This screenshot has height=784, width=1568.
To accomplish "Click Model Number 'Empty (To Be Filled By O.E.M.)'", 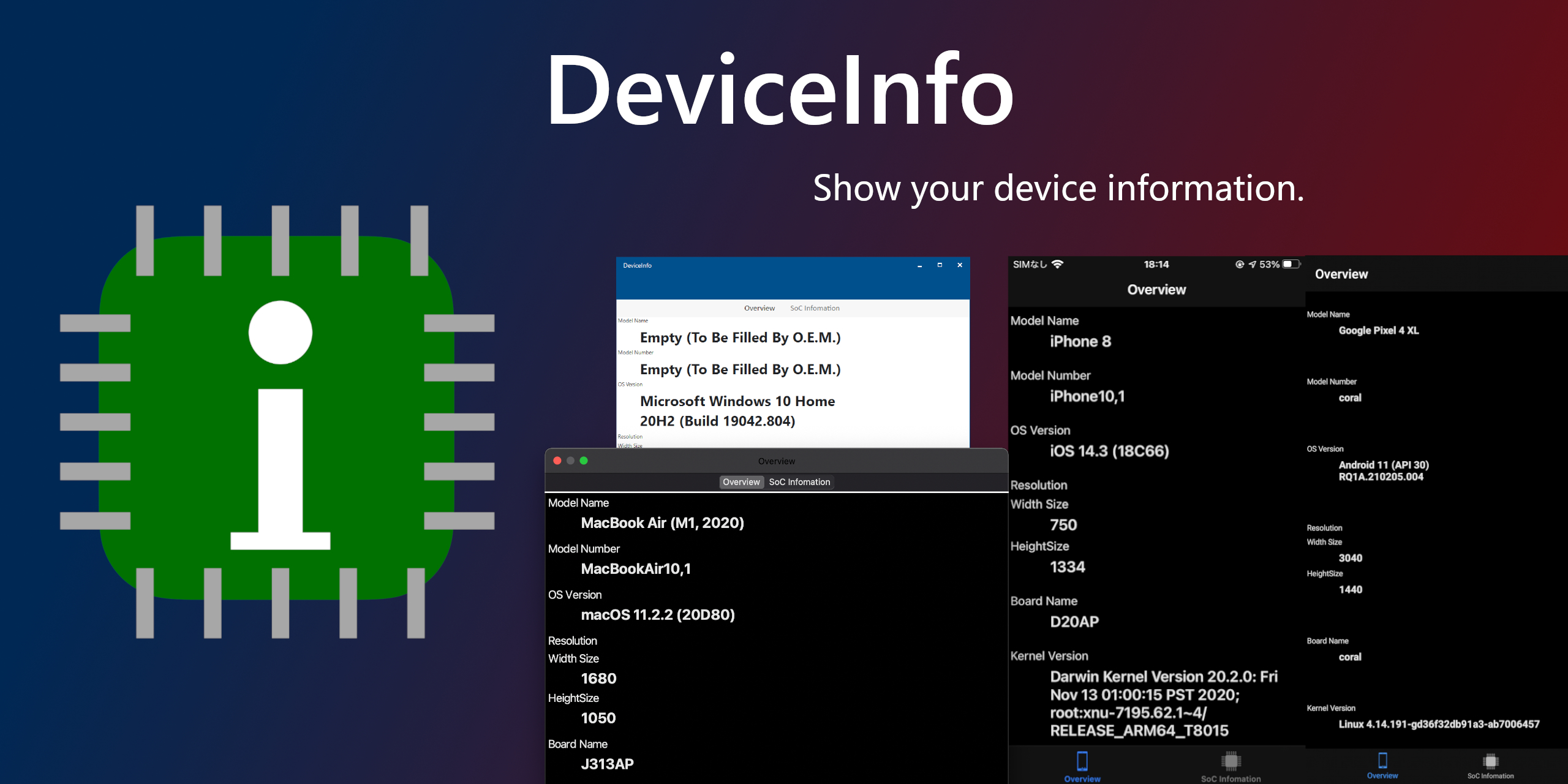I will click(740, 370).
